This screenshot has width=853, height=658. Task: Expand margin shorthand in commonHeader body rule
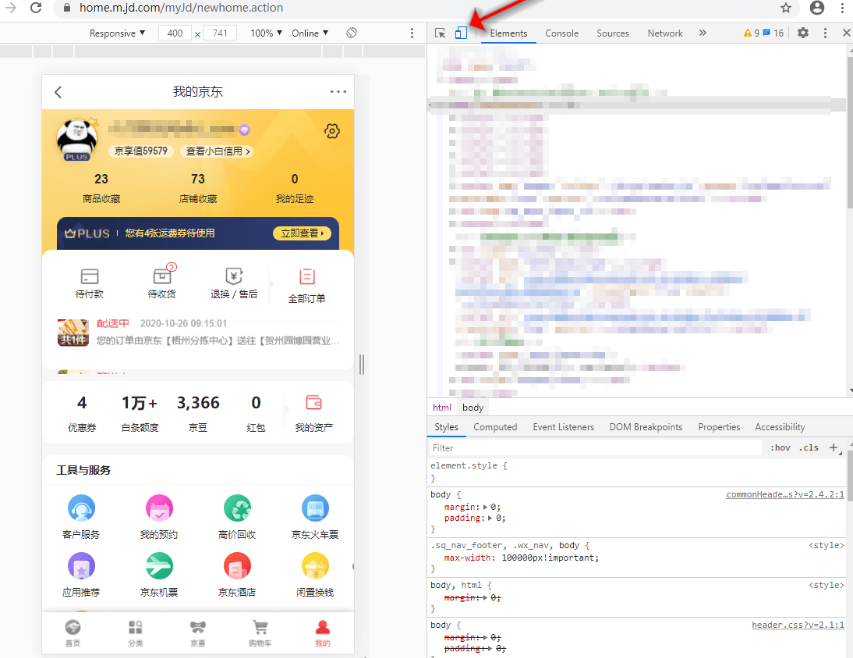[x=485, y=507]
